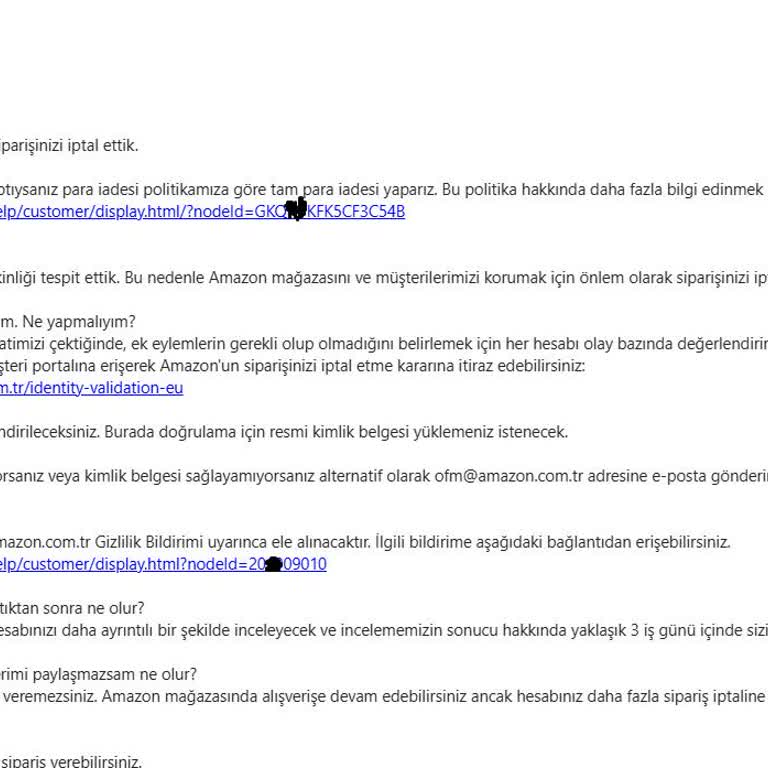The height and width of the screenshot is (768, 768).
Task: Click the line mentioning 'ek eylemlerin gerekli olup olmadığını'
Action: [384, 344]
